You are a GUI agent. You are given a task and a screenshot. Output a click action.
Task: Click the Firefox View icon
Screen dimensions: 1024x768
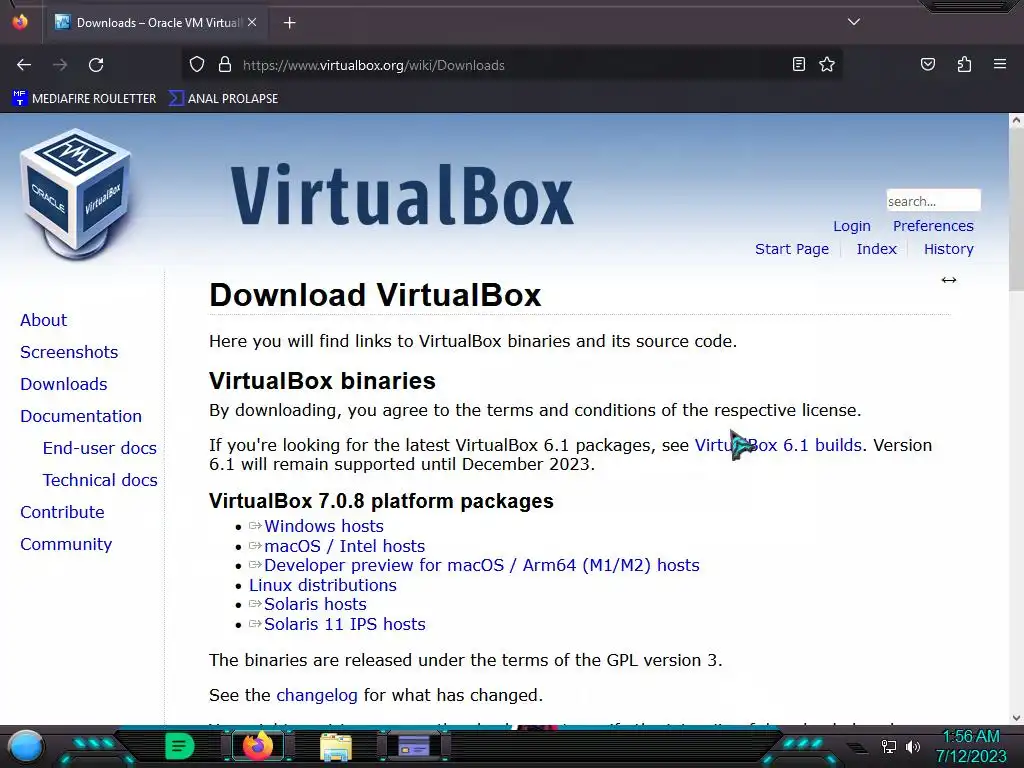click(20, 22)
